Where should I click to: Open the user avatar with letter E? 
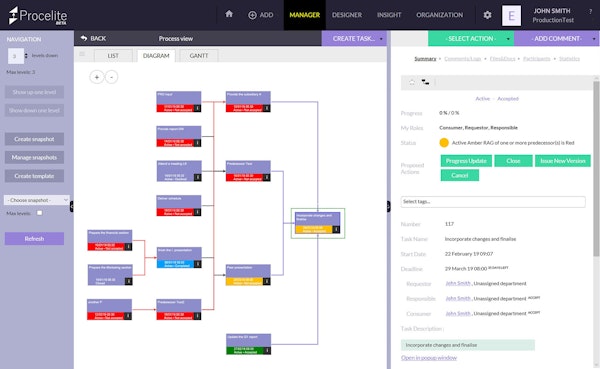tap(511, 16)
